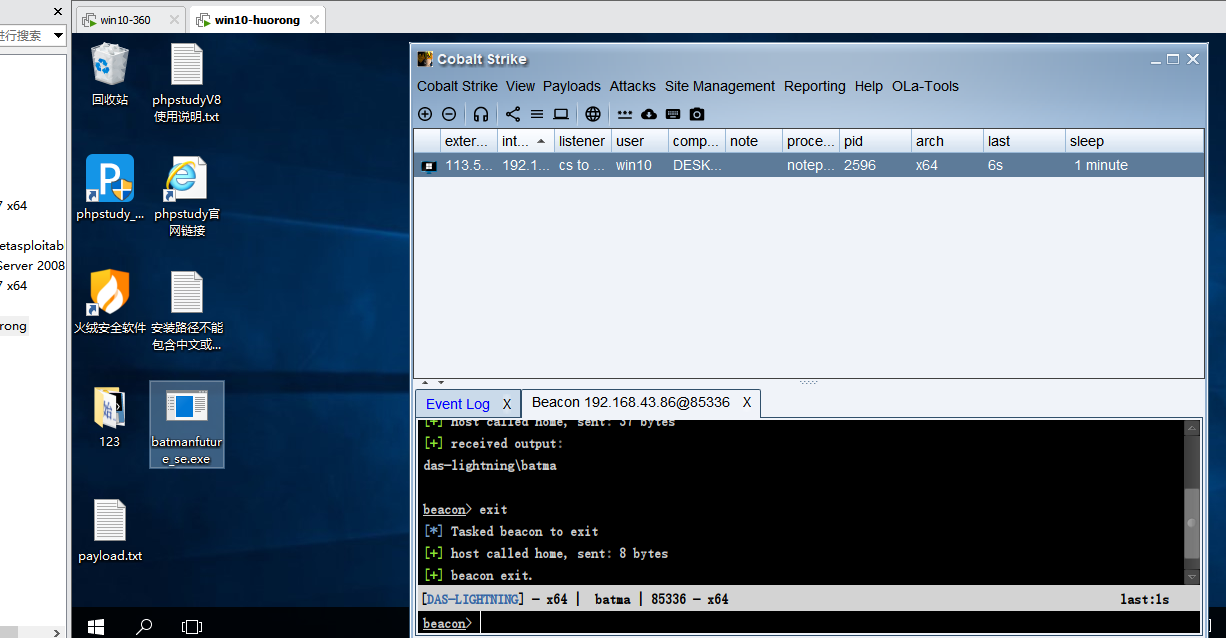Viewport: 1226px width, 638px height.
Task: Sort sessions by listener column header
Action: [x=582, y=141]
